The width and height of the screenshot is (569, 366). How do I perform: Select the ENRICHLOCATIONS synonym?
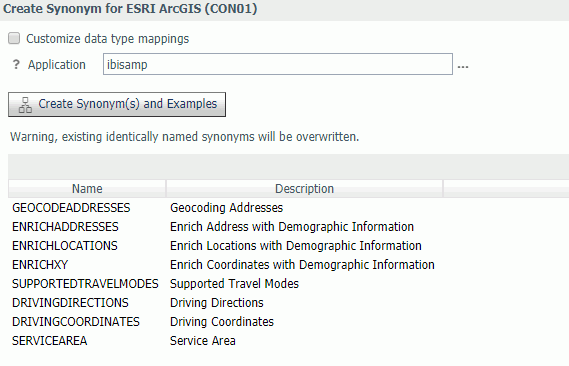(65, 246)
